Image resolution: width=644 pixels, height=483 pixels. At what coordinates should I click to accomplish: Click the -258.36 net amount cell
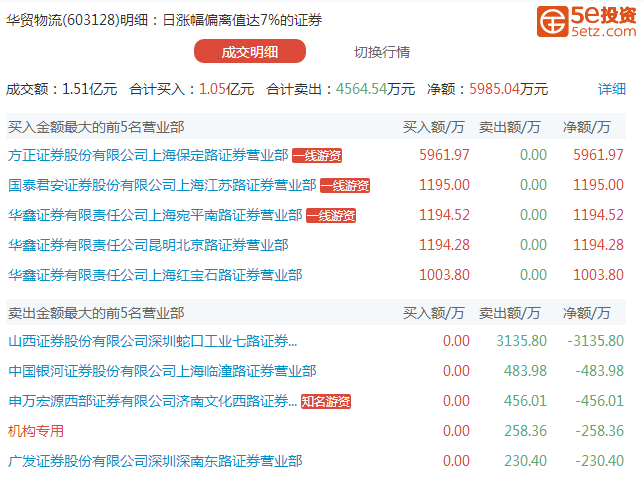(x=600, y=431)
